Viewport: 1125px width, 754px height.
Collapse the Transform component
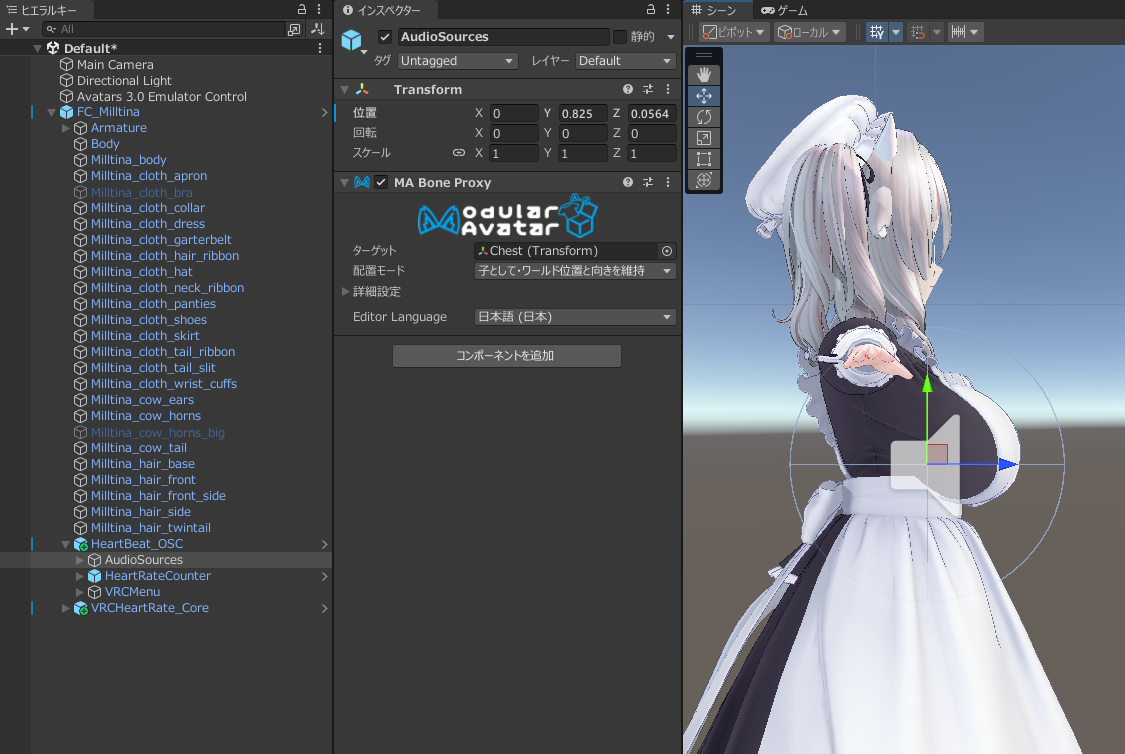point(344,90)
